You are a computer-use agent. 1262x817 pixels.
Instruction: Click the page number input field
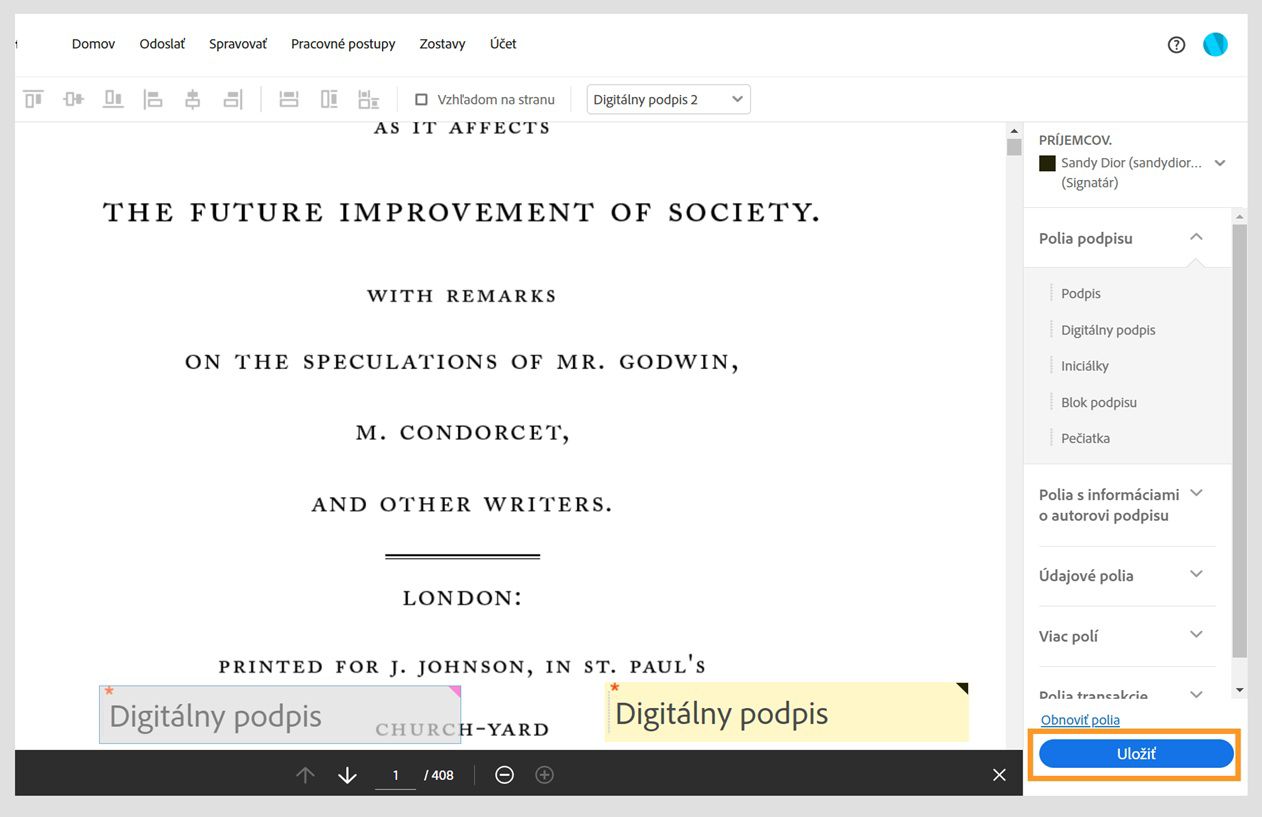coord(396,775)
